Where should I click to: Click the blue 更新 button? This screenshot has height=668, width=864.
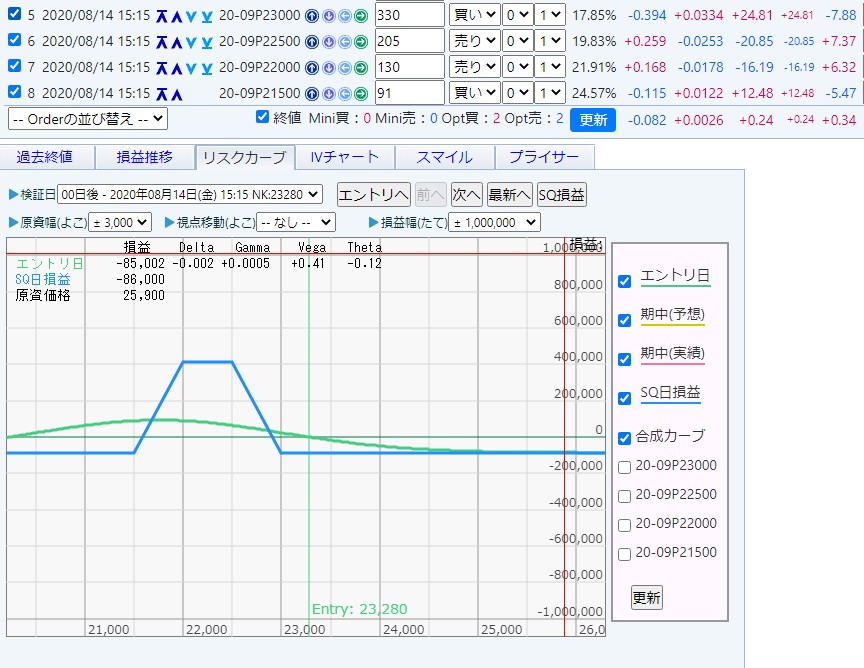click(593, 120)
